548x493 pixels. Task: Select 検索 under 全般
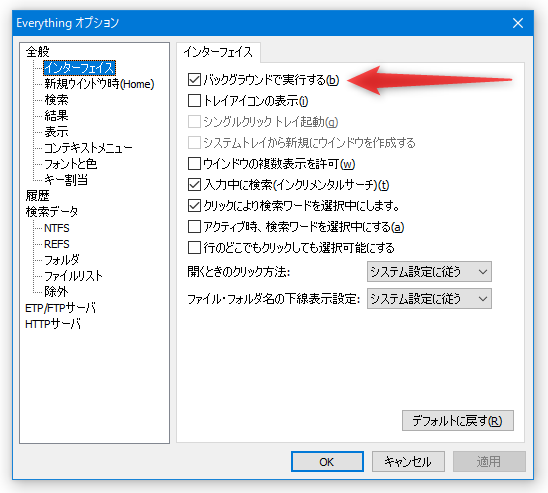coord(56,100)
